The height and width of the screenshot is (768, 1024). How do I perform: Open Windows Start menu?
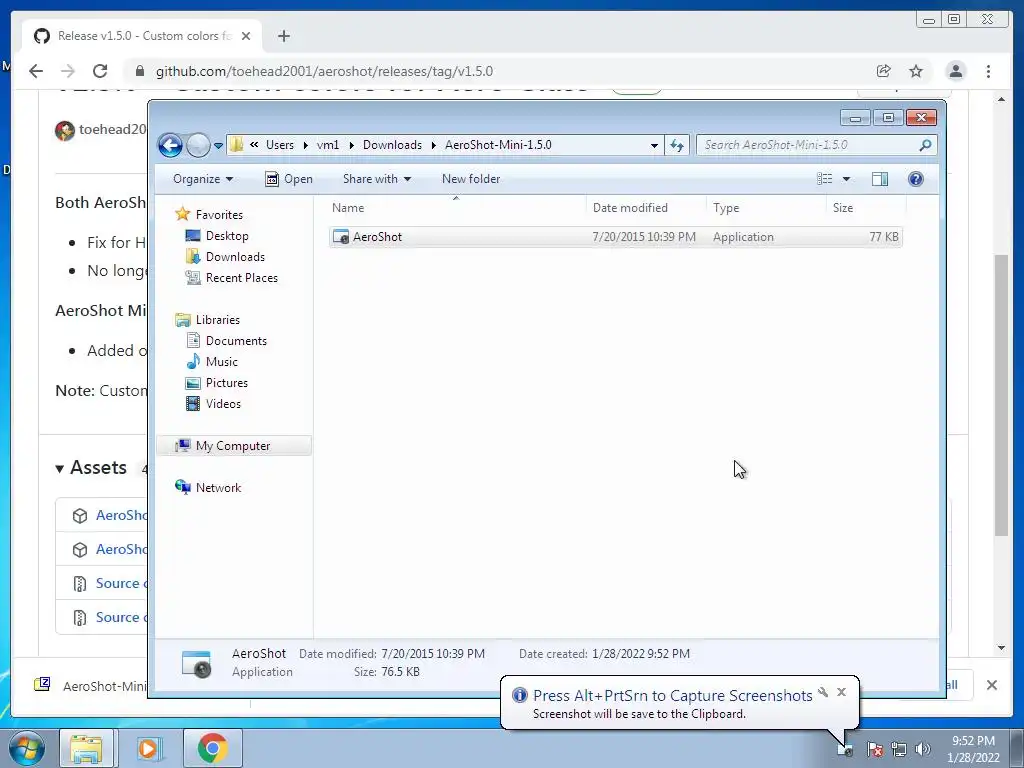point(27,748)
